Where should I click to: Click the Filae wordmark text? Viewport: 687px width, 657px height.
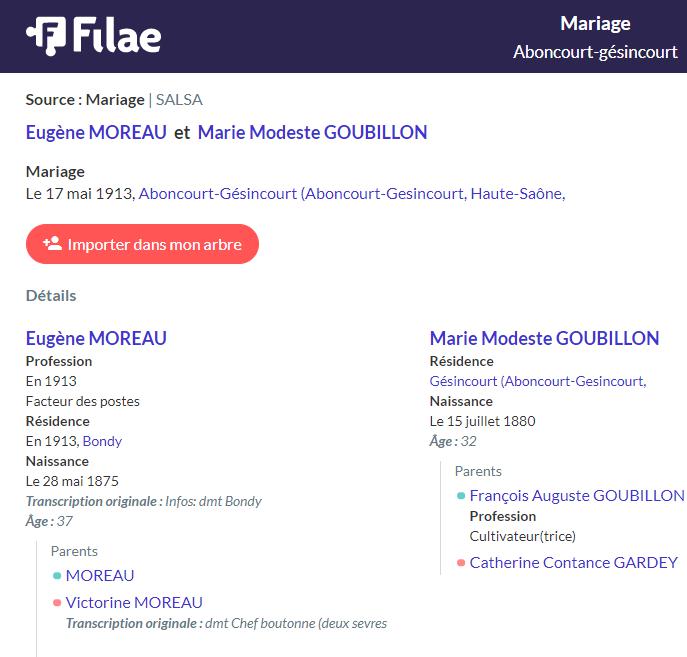point(117,35)
